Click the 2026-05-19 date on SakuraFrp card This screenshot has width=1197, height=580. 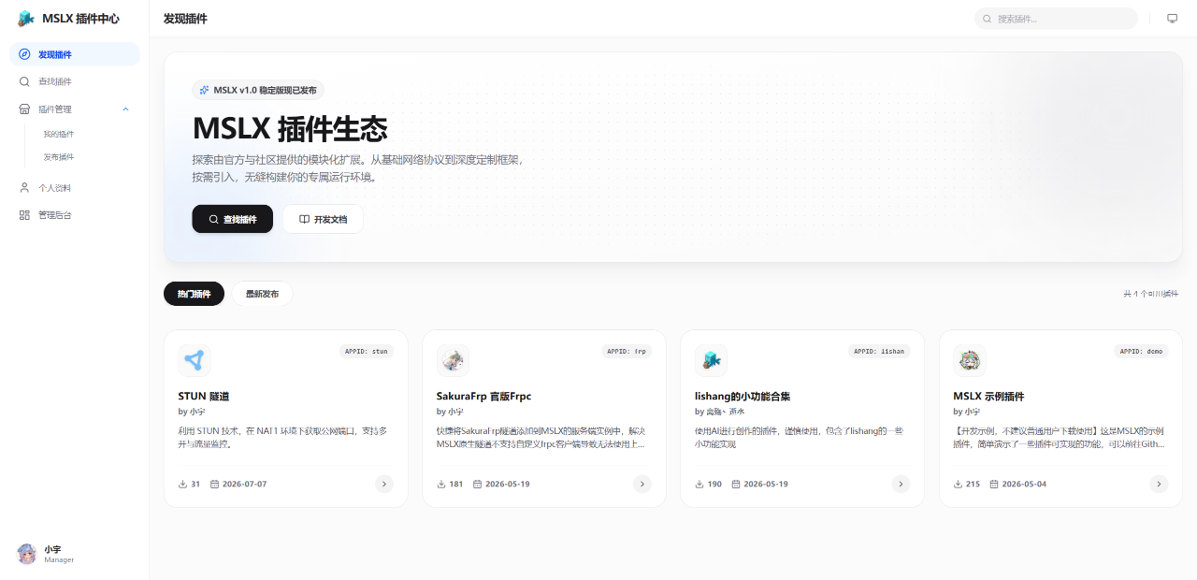(508, 484)
